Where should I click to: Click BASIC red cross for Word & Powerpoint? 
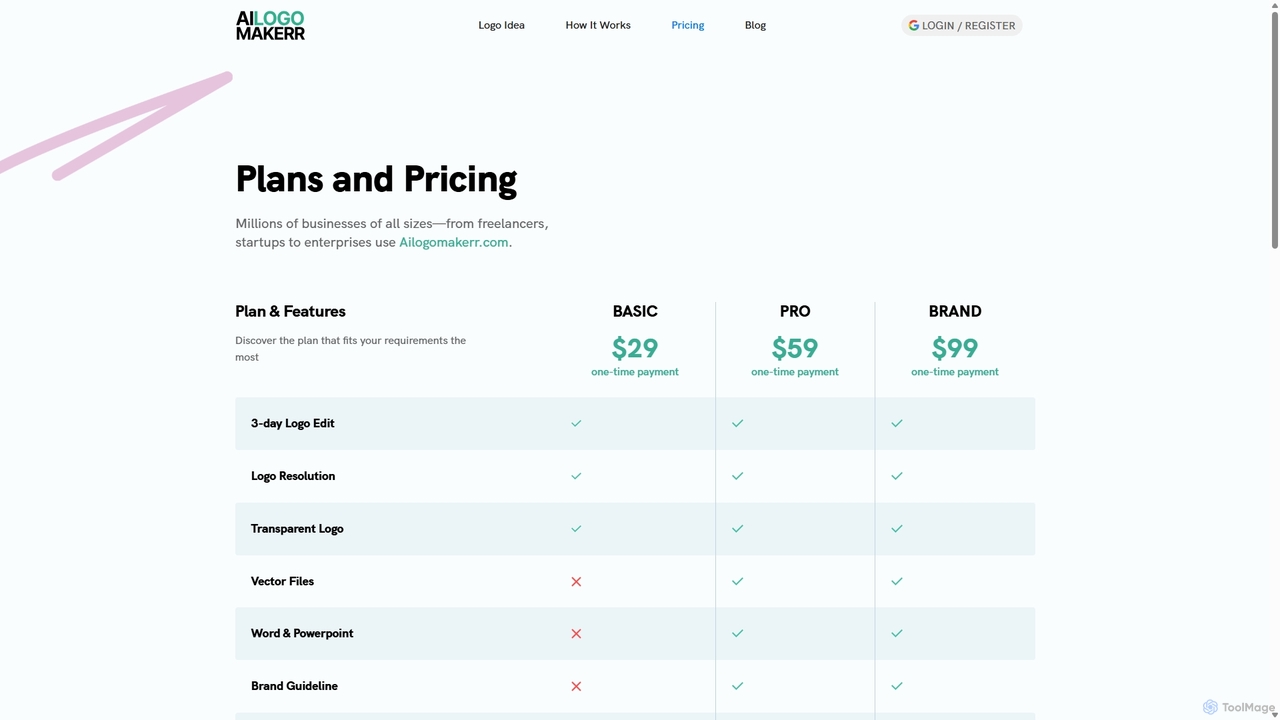pos(576,633)
